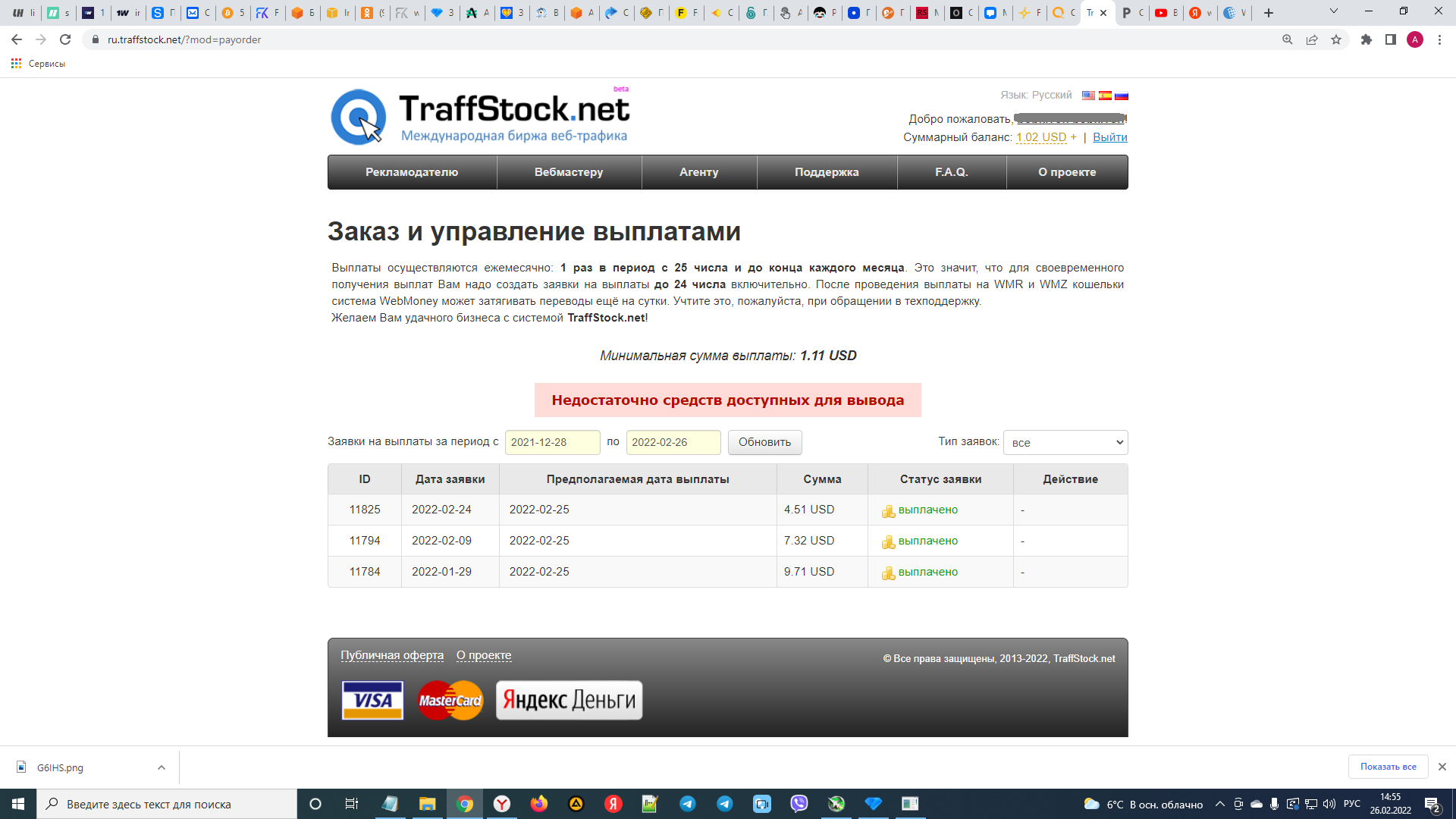Click Показать все downloads button
The image size is (1456, 819).
(1388, 767)
